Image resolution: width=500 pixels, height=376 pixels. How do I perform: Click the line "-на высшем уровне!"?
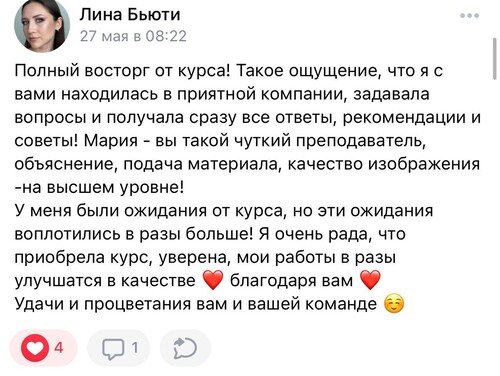click(x=99, y=188)
